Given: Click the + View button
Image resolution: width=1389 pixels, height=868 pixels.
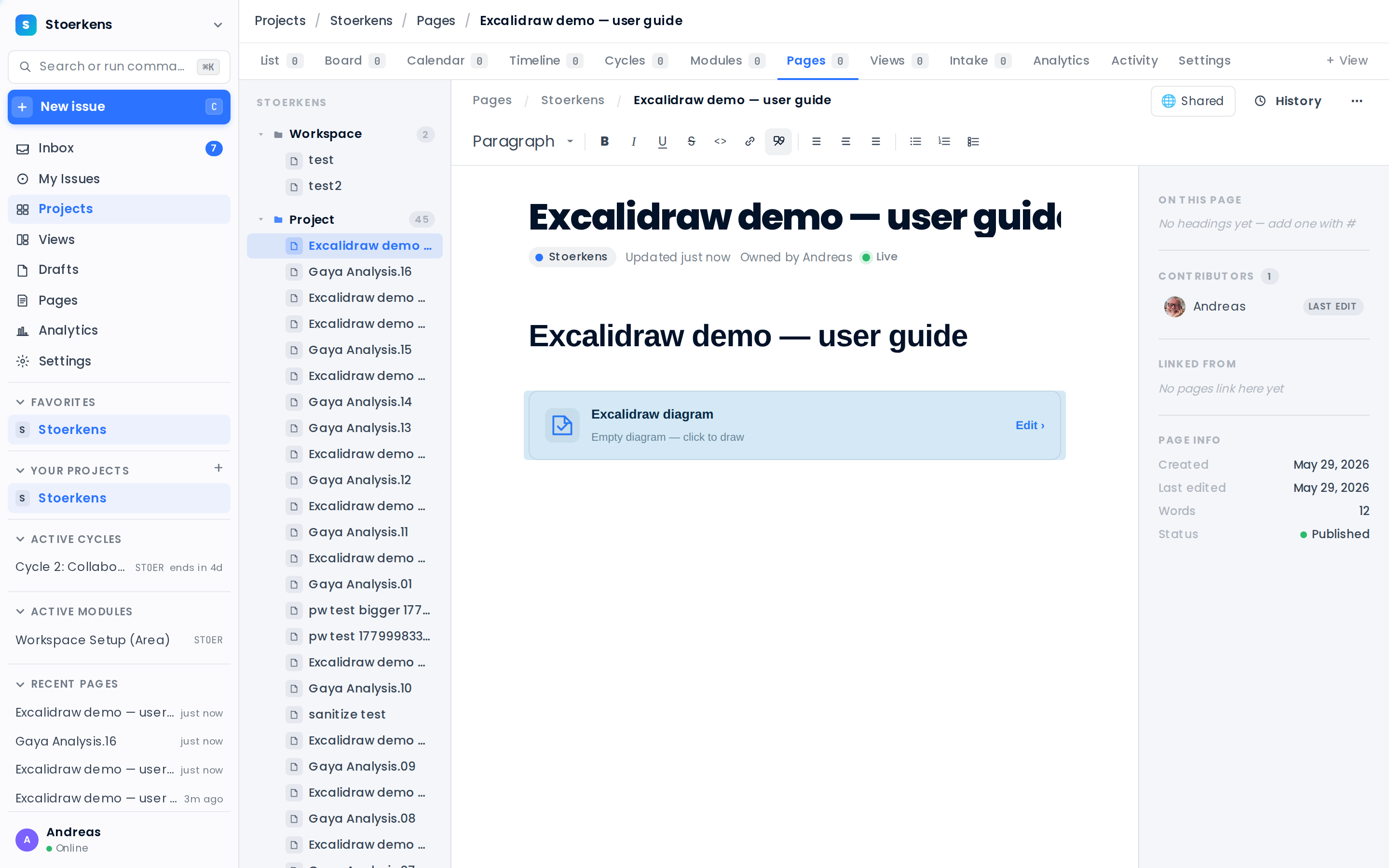Looking at the screenshot, I should click(1347, 61).
